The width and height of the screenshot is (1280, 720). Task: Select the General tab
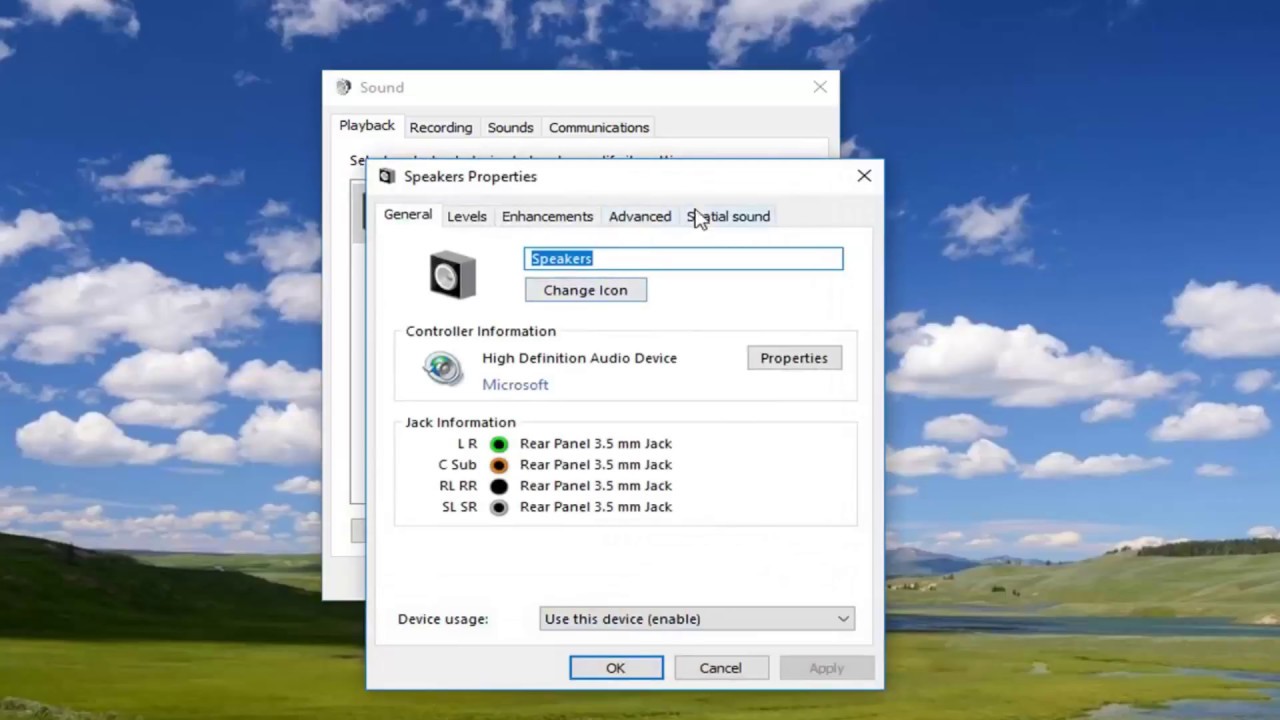408,214
